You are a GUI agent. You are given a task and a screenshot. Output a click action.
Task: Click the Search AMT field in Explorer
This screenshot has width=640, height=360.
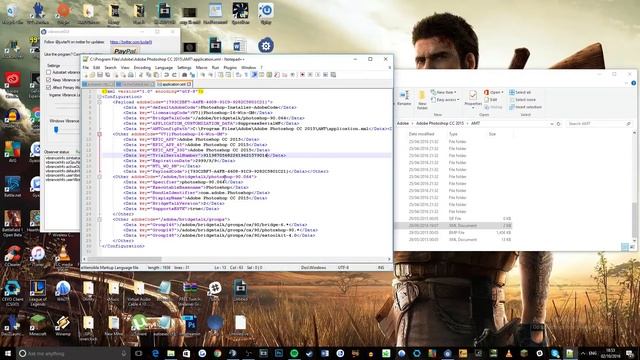(x=598, y=123)
